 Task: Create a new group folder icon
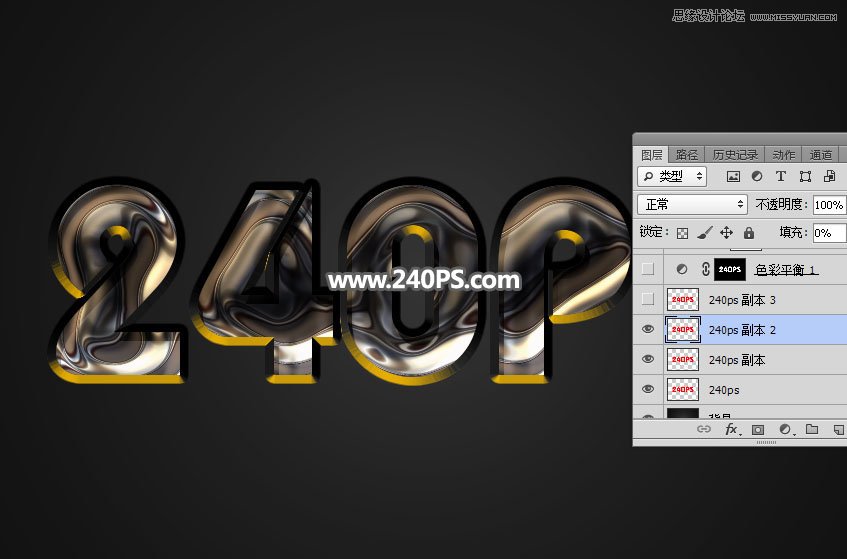[x=812, y=429]
